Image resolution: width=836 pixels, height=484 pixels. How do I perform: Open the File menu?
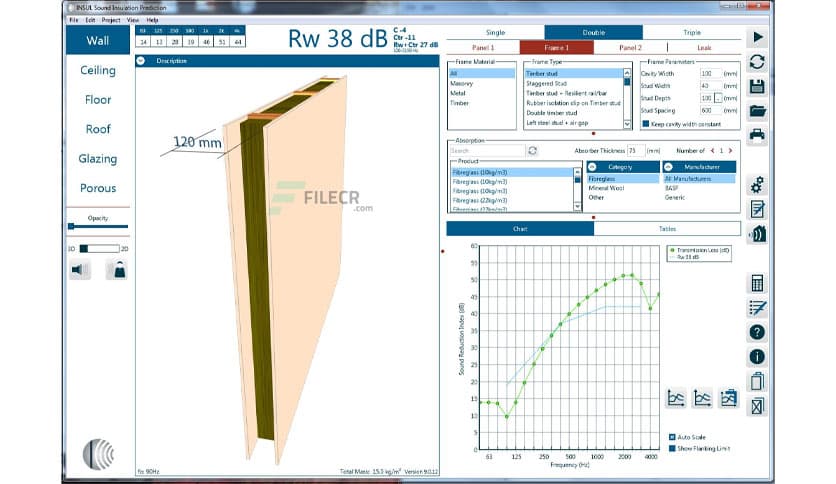pyautogui.click(x=74, y=20)
